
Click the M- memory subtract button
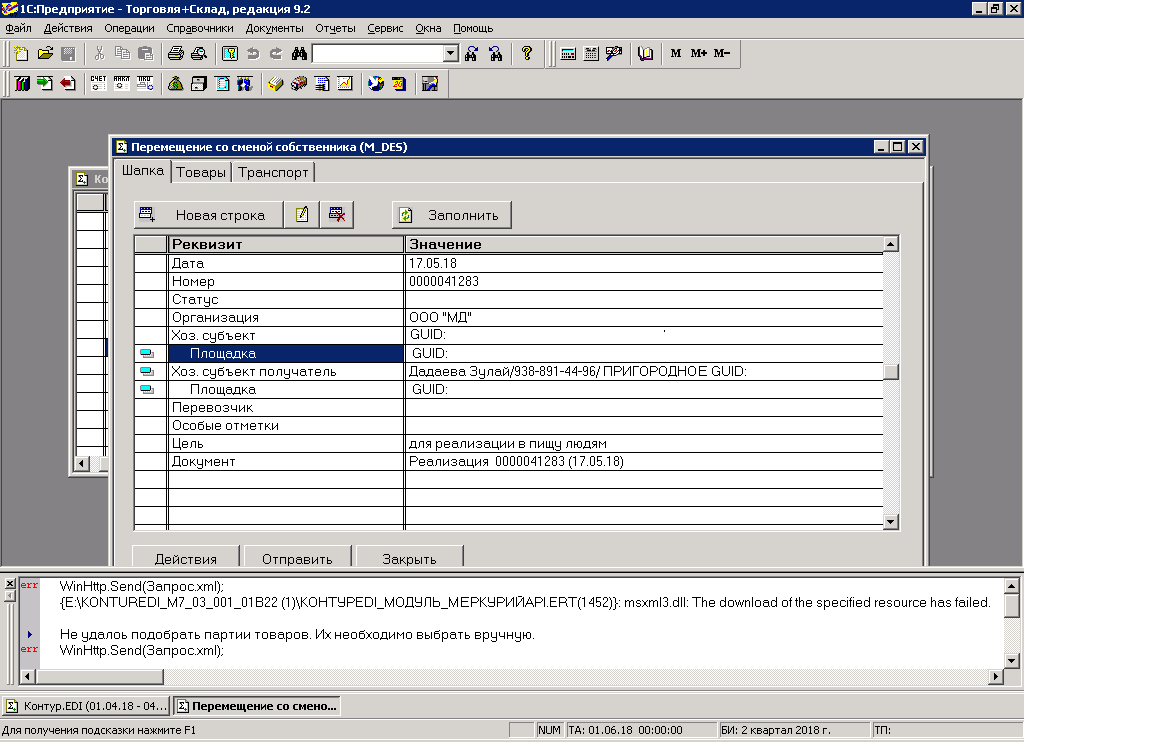pos(722,54)
